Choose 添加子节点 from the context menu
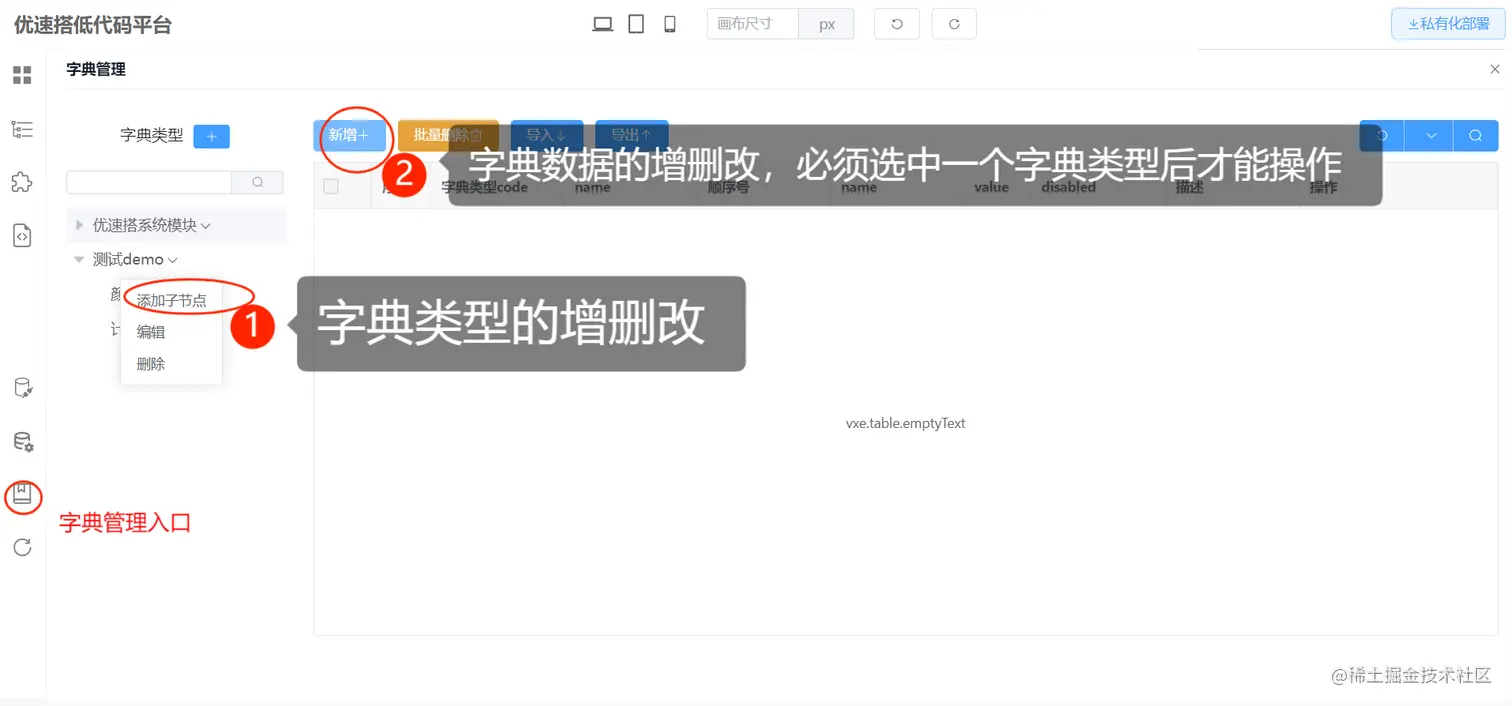This screenshot has width=1512, height=706. [172, 299]
